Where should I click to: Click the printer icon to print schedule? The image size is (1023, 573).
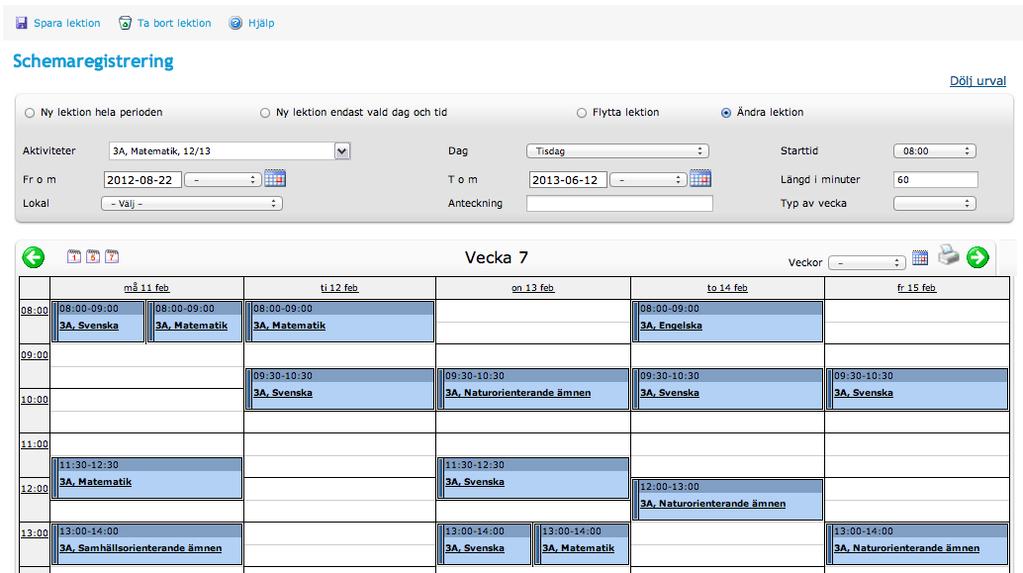(949, 255)
